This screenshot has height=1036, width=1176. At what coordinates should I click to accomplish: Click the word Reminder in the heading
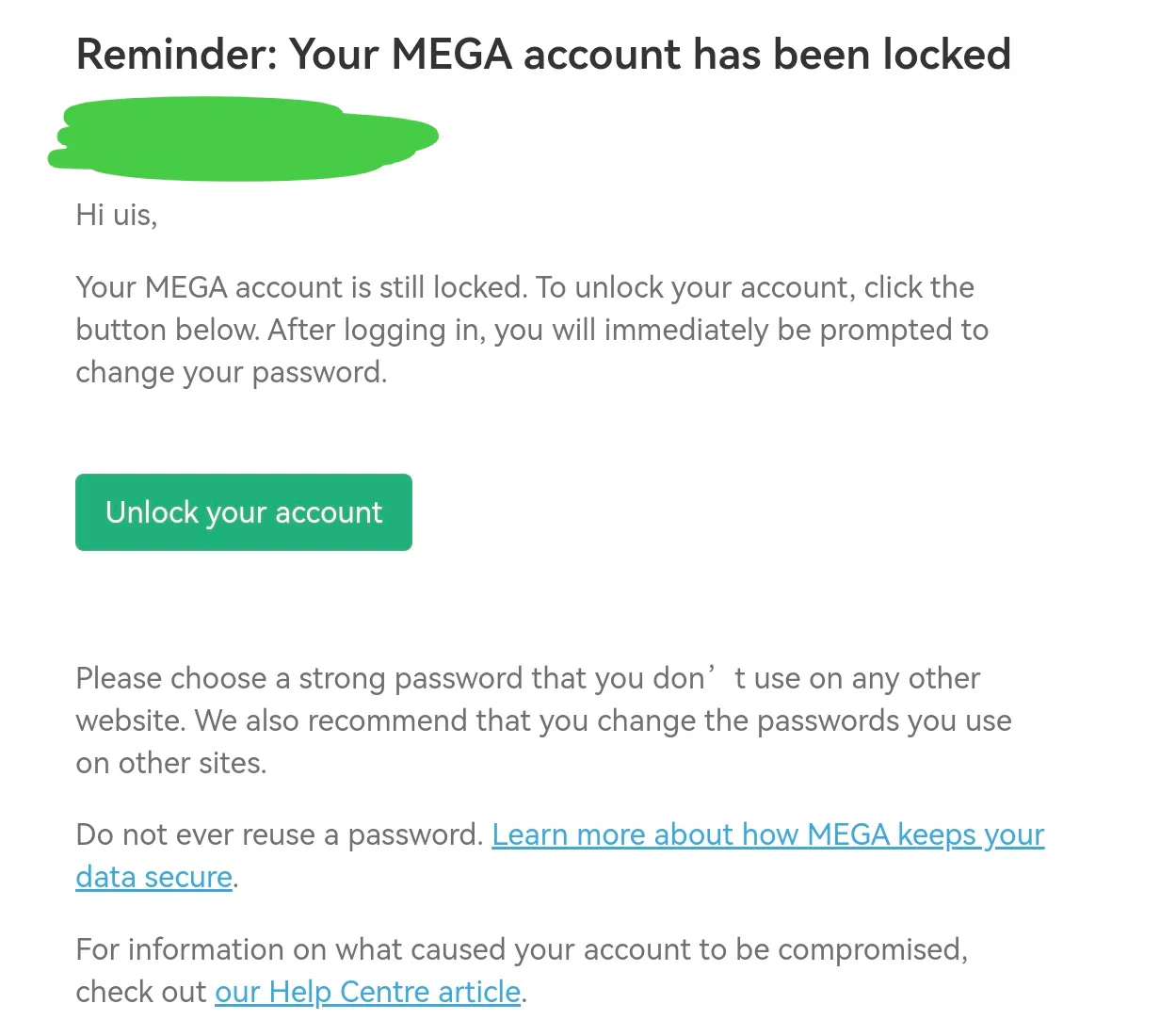coord(176,55)
